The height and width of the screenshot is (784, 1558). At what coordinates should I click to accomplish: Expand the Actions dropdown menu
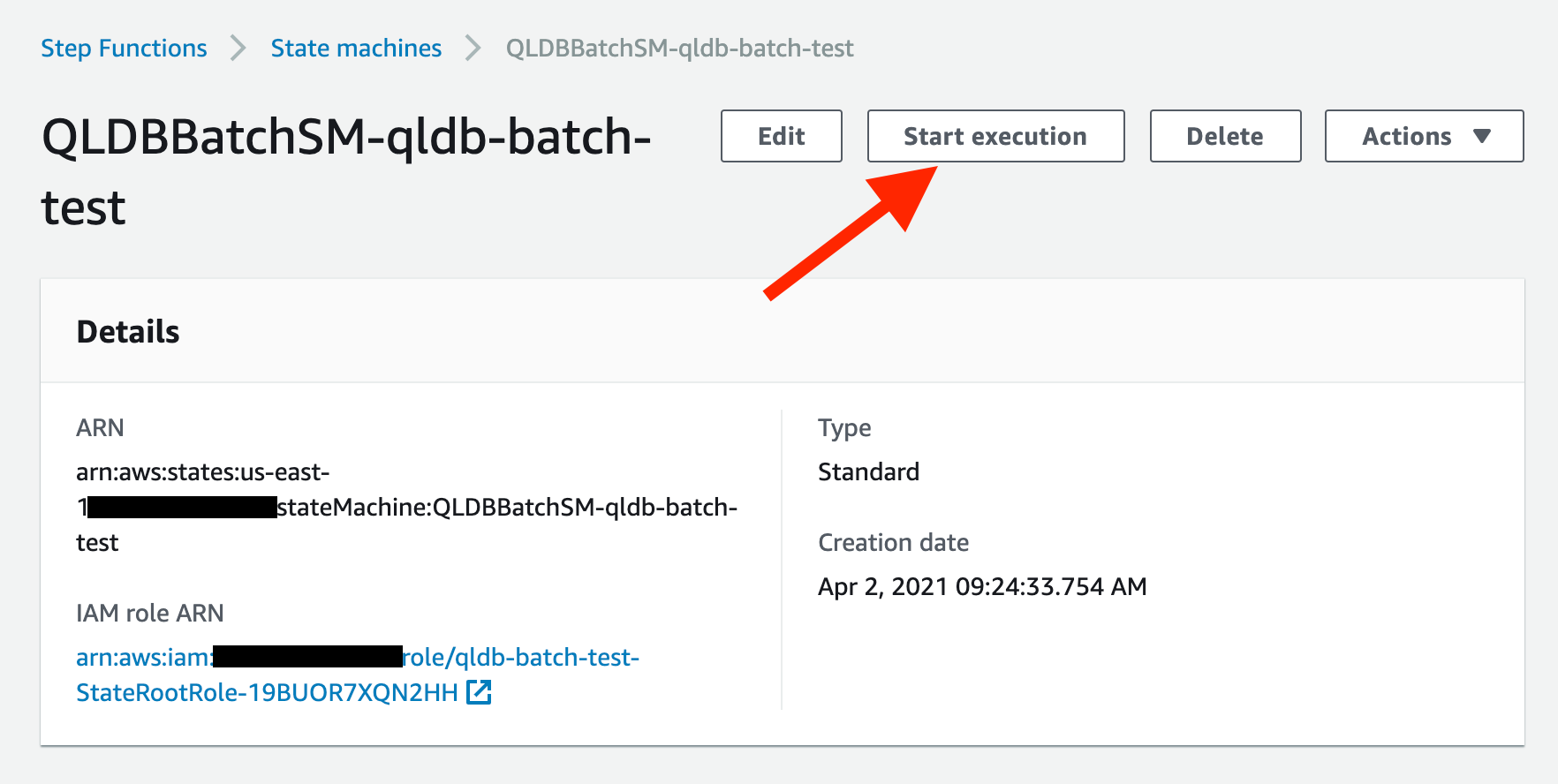click(x=1424, y=136)
